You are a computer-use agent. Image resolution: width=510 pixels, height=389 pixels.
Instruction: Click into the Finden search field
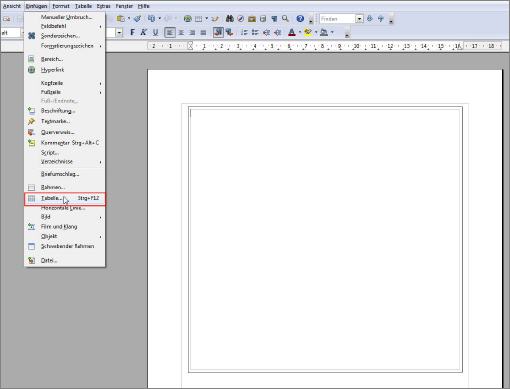337,19
